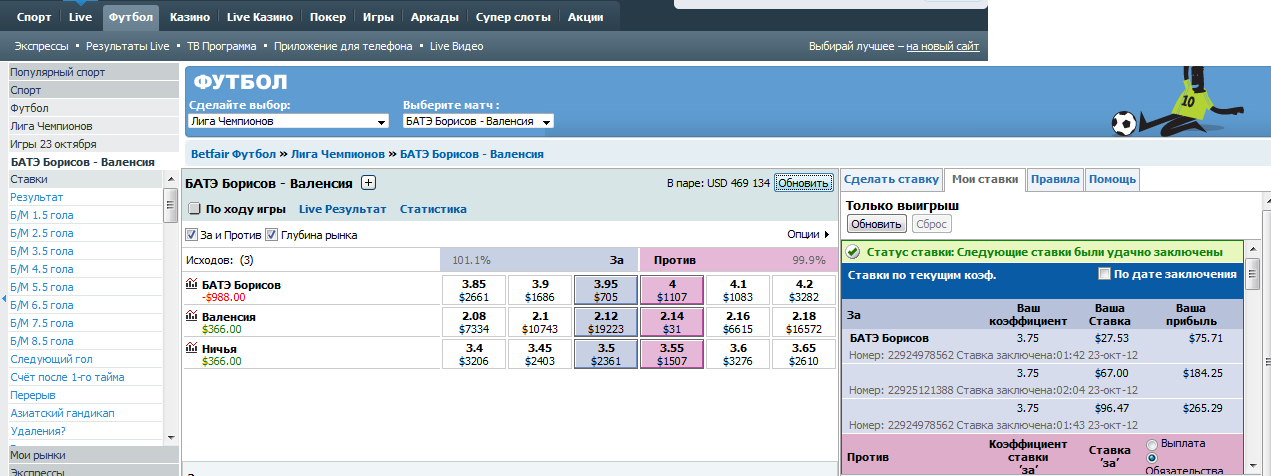The height and width of the screenshot is (476, 1271).
Task: Switch to Сделать ставку tab
Action: pyautogui.click(x=891, y=179)
